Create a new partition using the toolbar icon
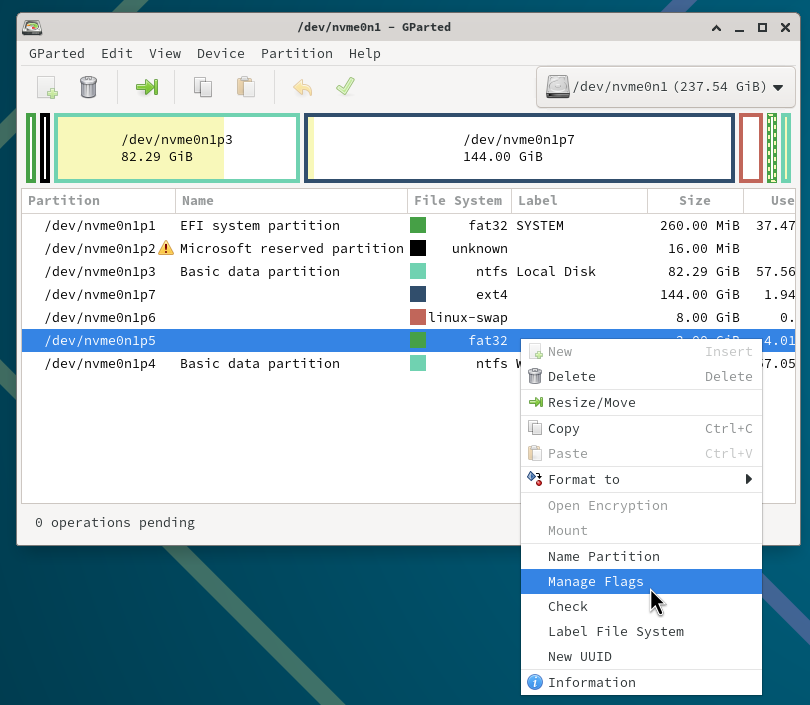 coord(46,87)
